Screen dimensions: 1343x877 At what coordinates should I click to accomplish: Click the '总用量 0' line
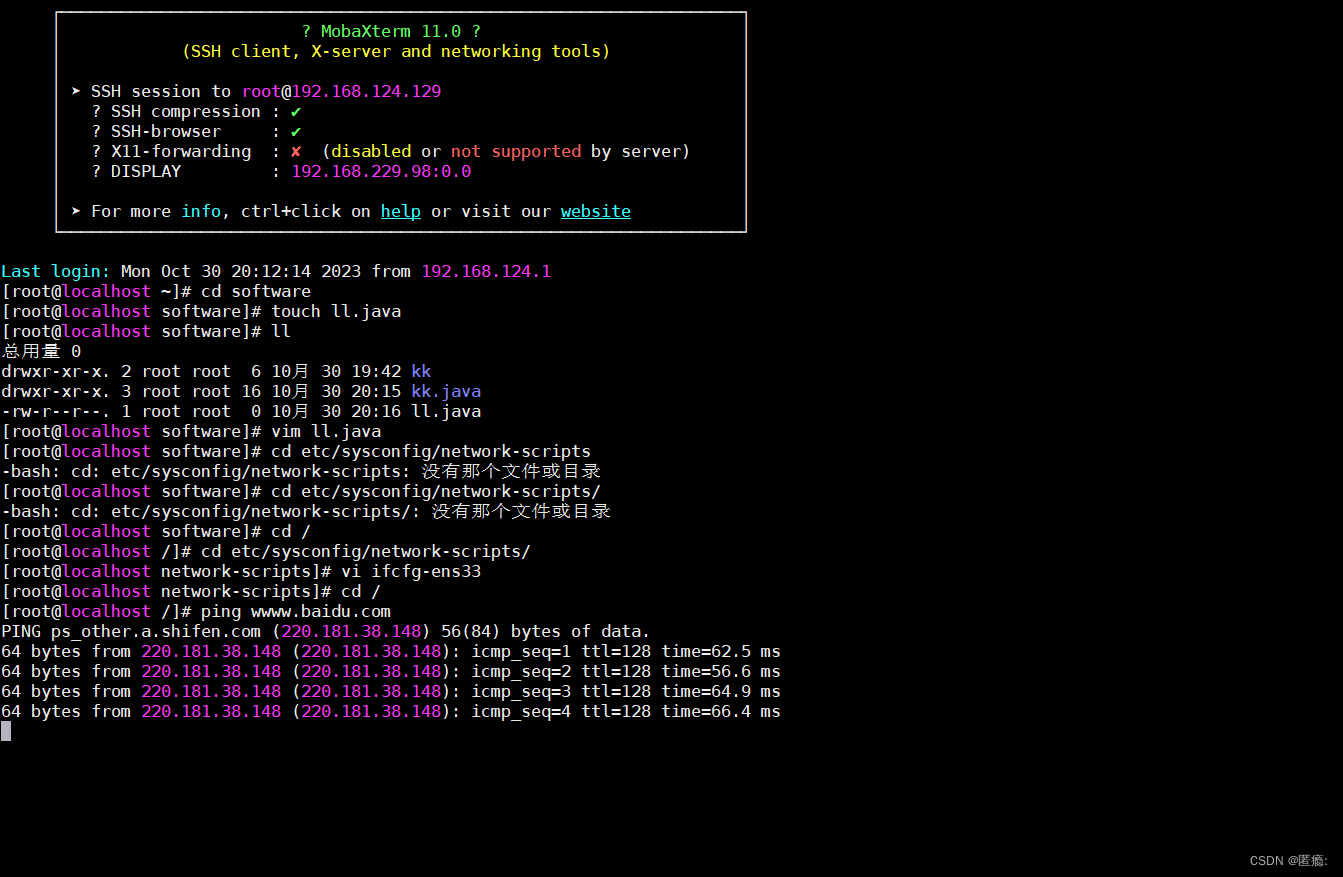coord(41,351)
